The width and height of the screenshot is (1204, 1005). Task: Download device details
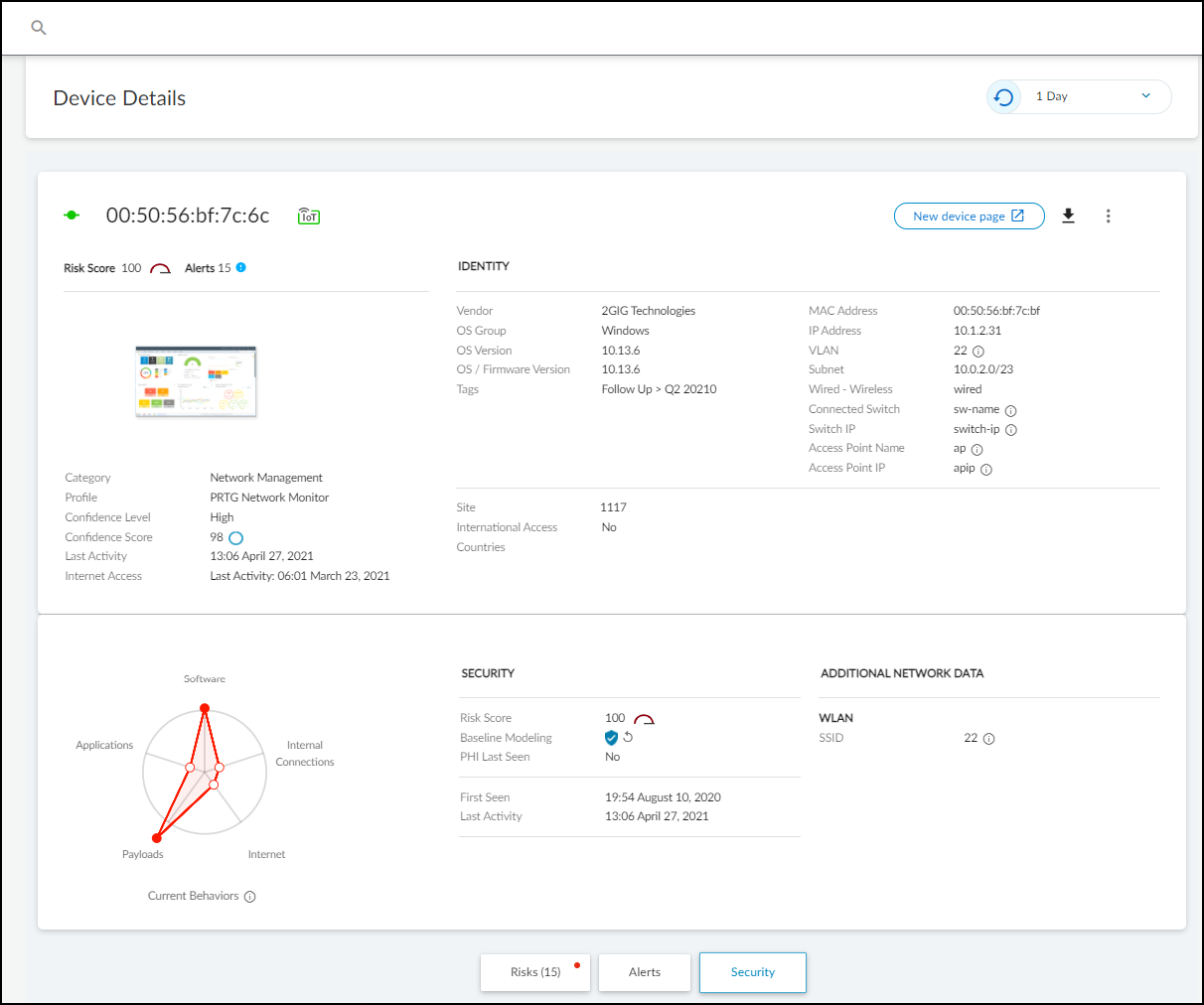pyautogui.click(x=1069, y=215)
